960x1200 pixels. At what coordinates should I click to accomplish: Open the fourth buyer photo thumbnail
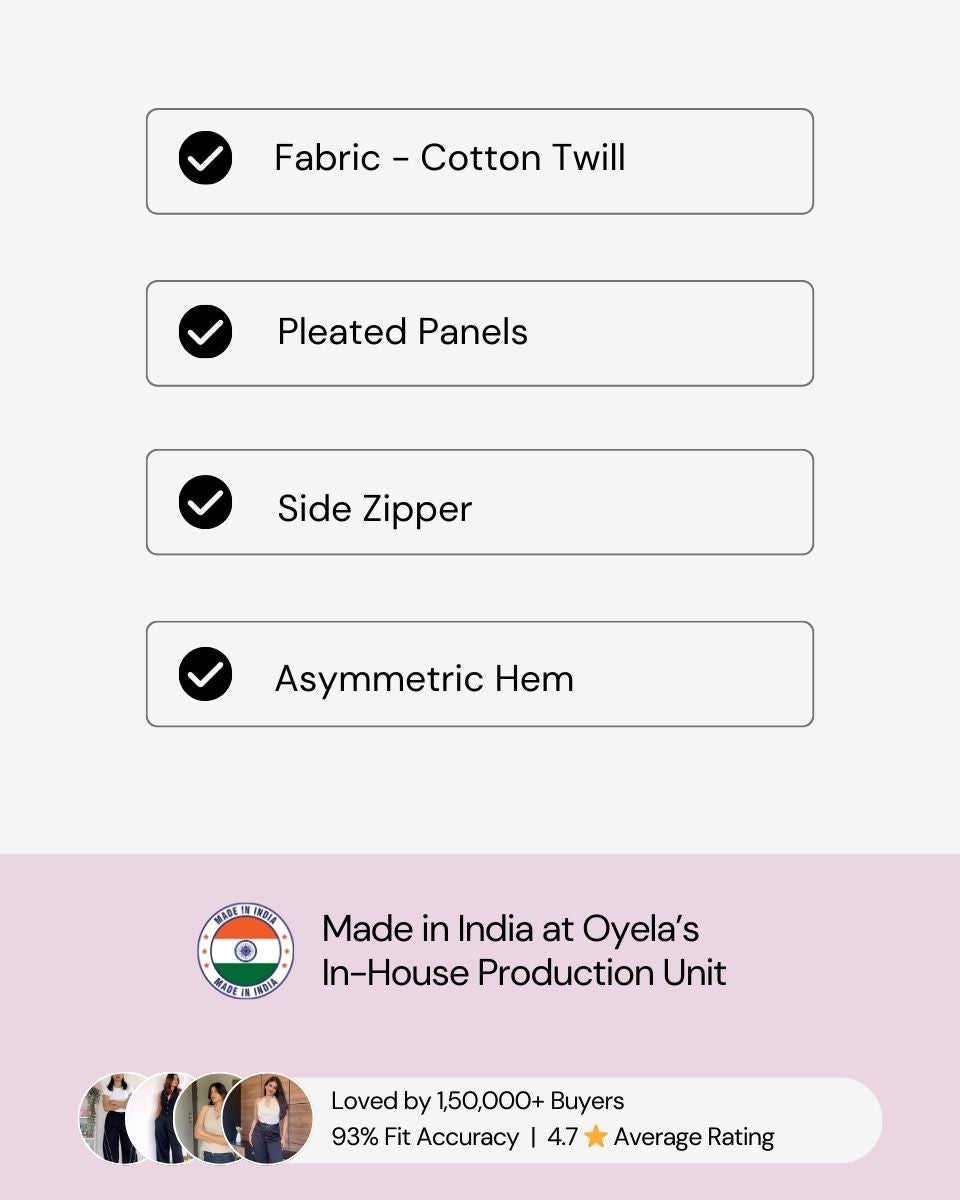(x=267, y=1118)
